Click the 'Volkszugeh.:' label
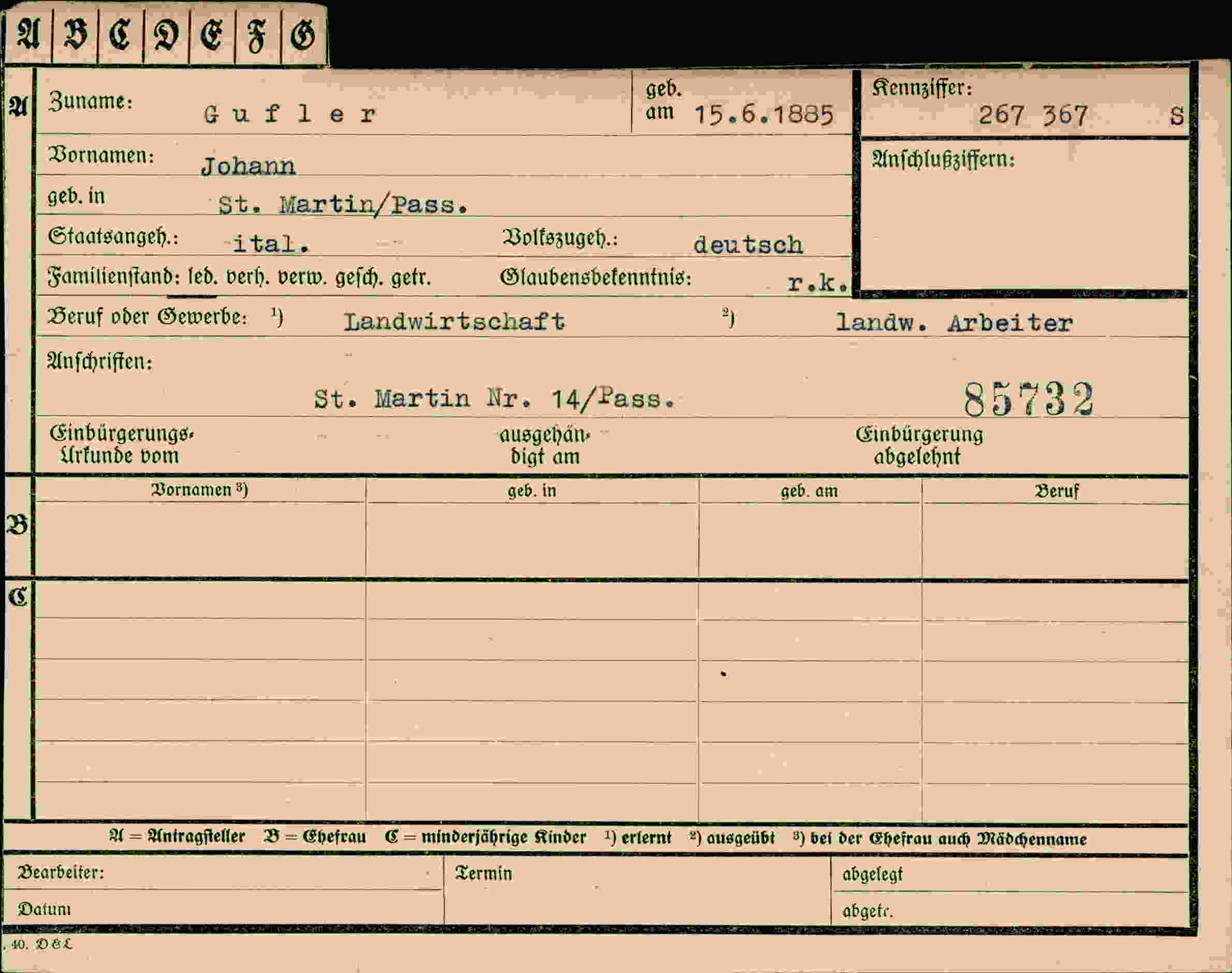This screenshot has width=1232, height=973. pos(560,238)
